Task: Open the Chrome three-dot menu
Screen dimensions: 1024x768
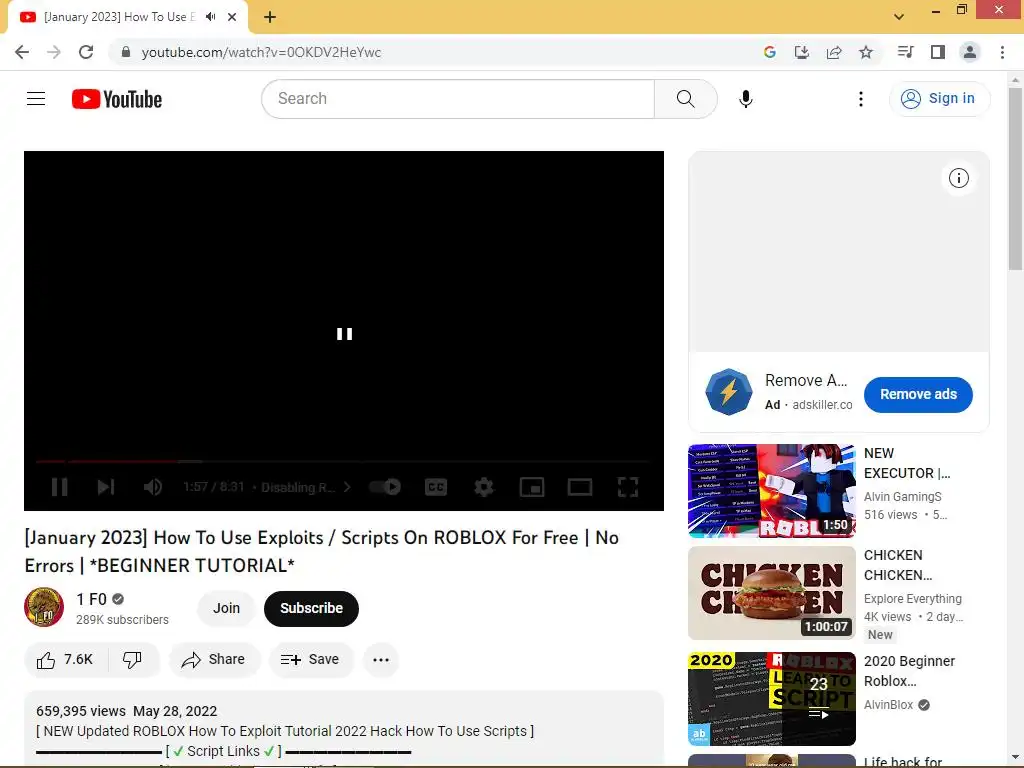Action: (1002, 52)
